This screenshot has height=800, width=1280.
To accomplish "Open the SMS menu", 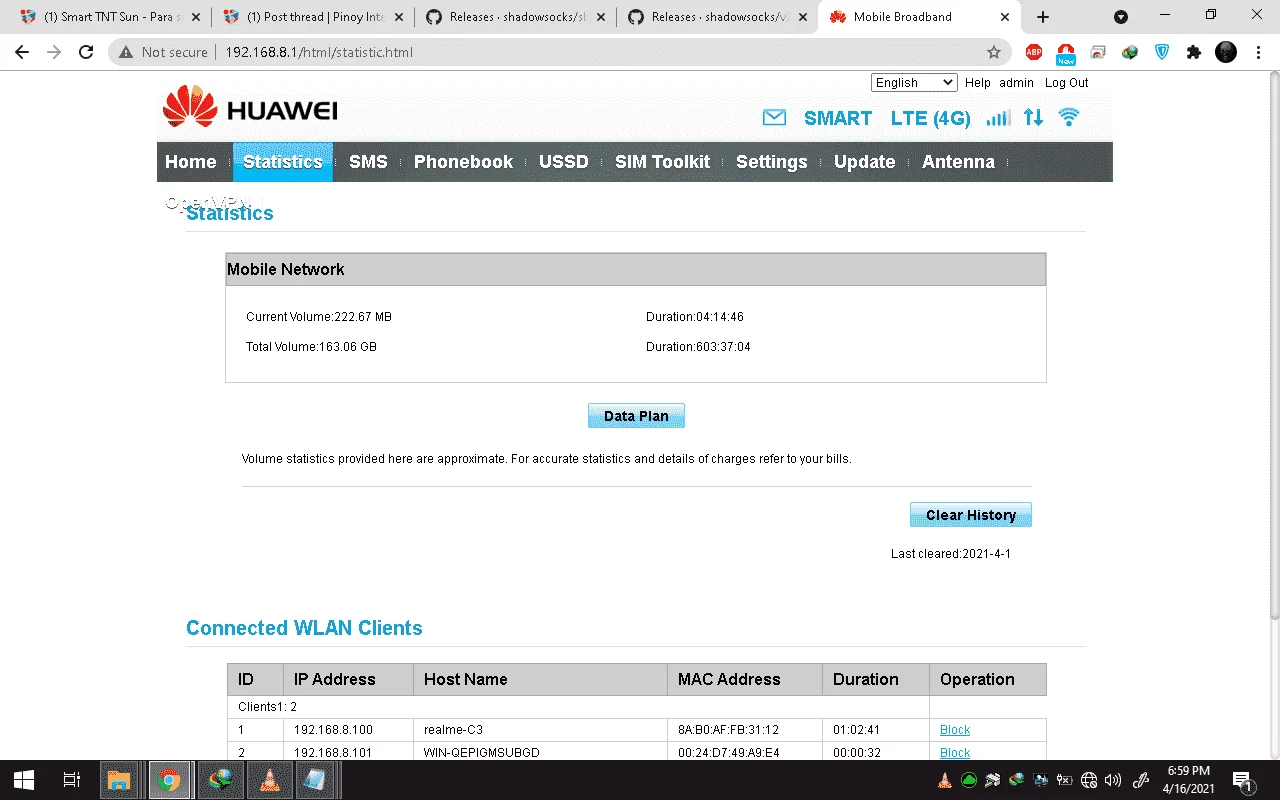I will 368,162.
